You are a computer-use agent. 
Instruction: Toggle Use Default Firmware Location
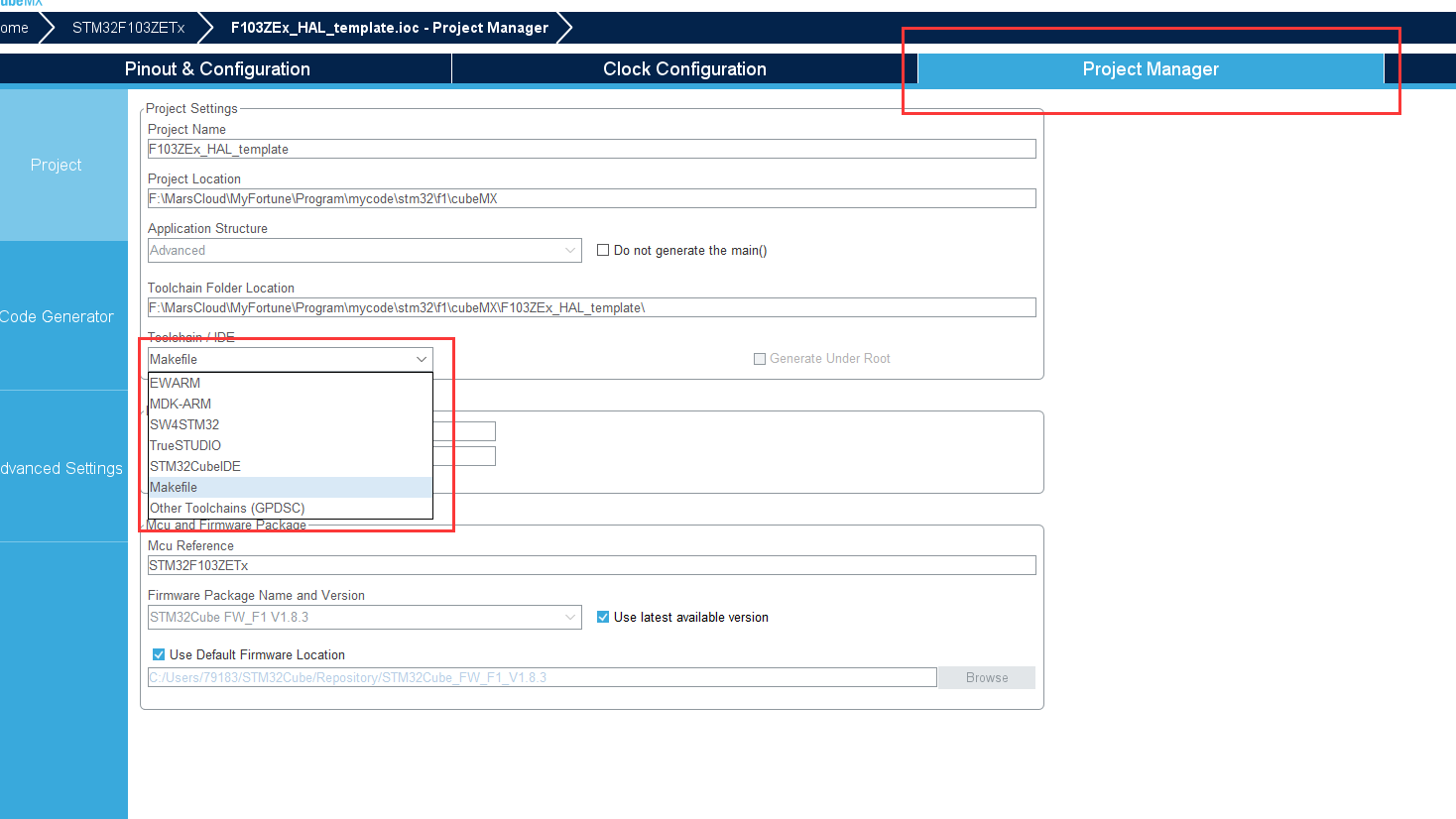pyautogui.click(x=159, y=654)
